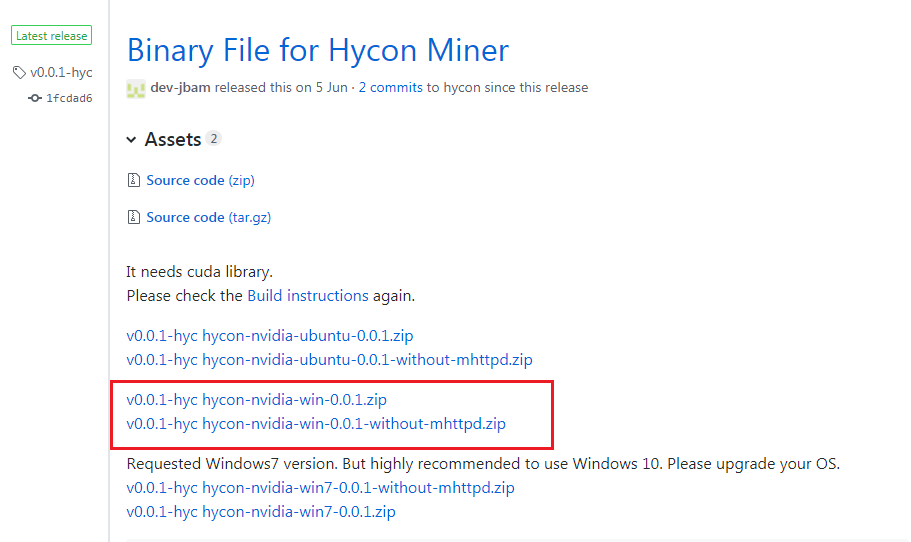911x542 pixels.
Task: Click the zip file icon for Source code (zip)
Action: (x=134, y=180)
